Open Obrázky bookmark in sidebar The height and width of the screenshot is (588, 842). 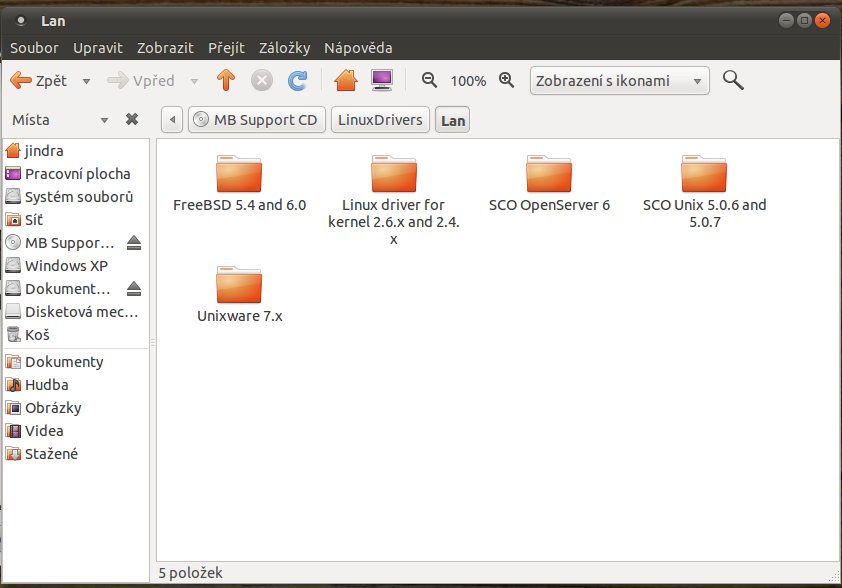76,408
